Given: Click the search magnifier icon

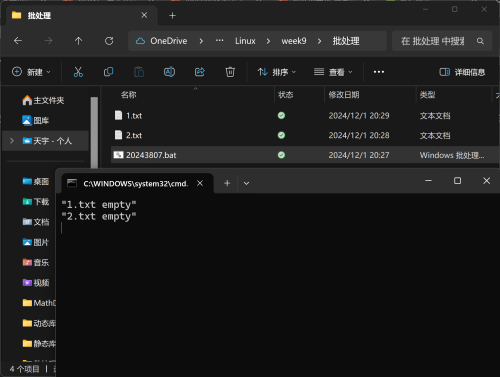Looking at the screenshot, I should [x=480, y=41].
